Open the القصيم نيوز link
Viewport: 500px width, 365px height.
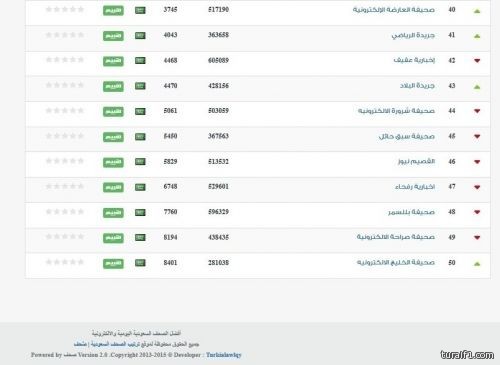[x=416, y=161]
